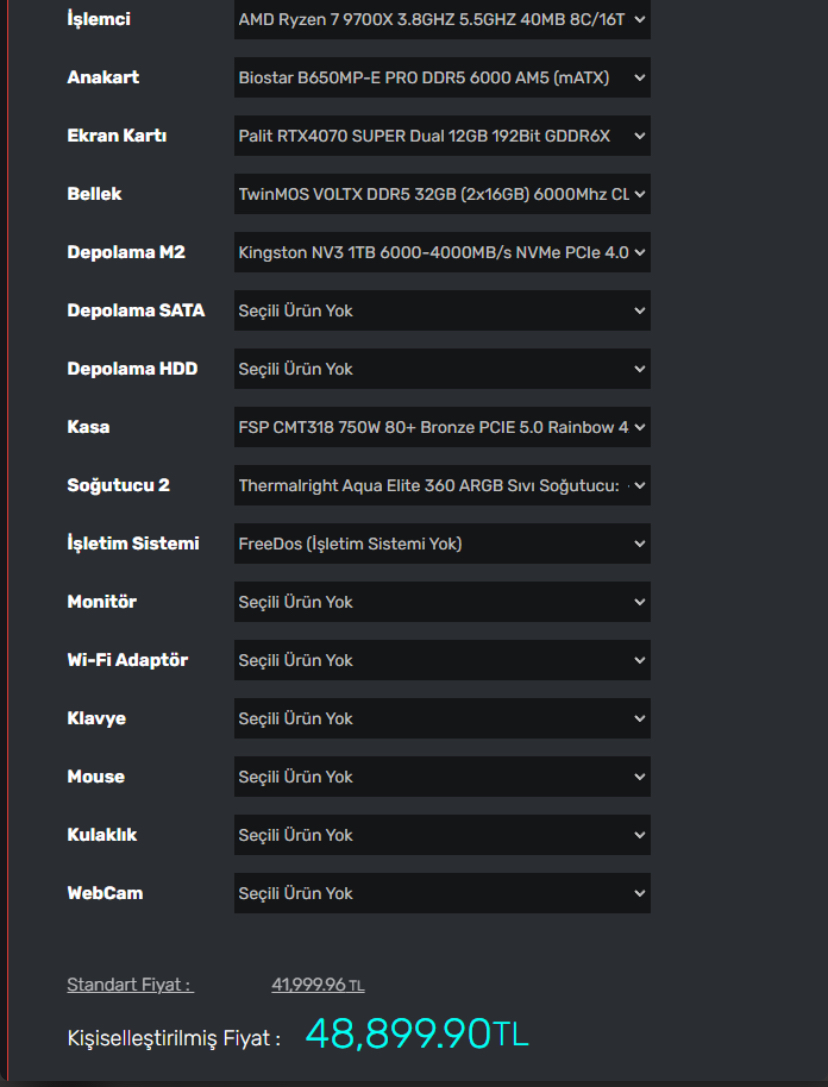Open the Kulaklık headset dropdown

click(442, 834)
